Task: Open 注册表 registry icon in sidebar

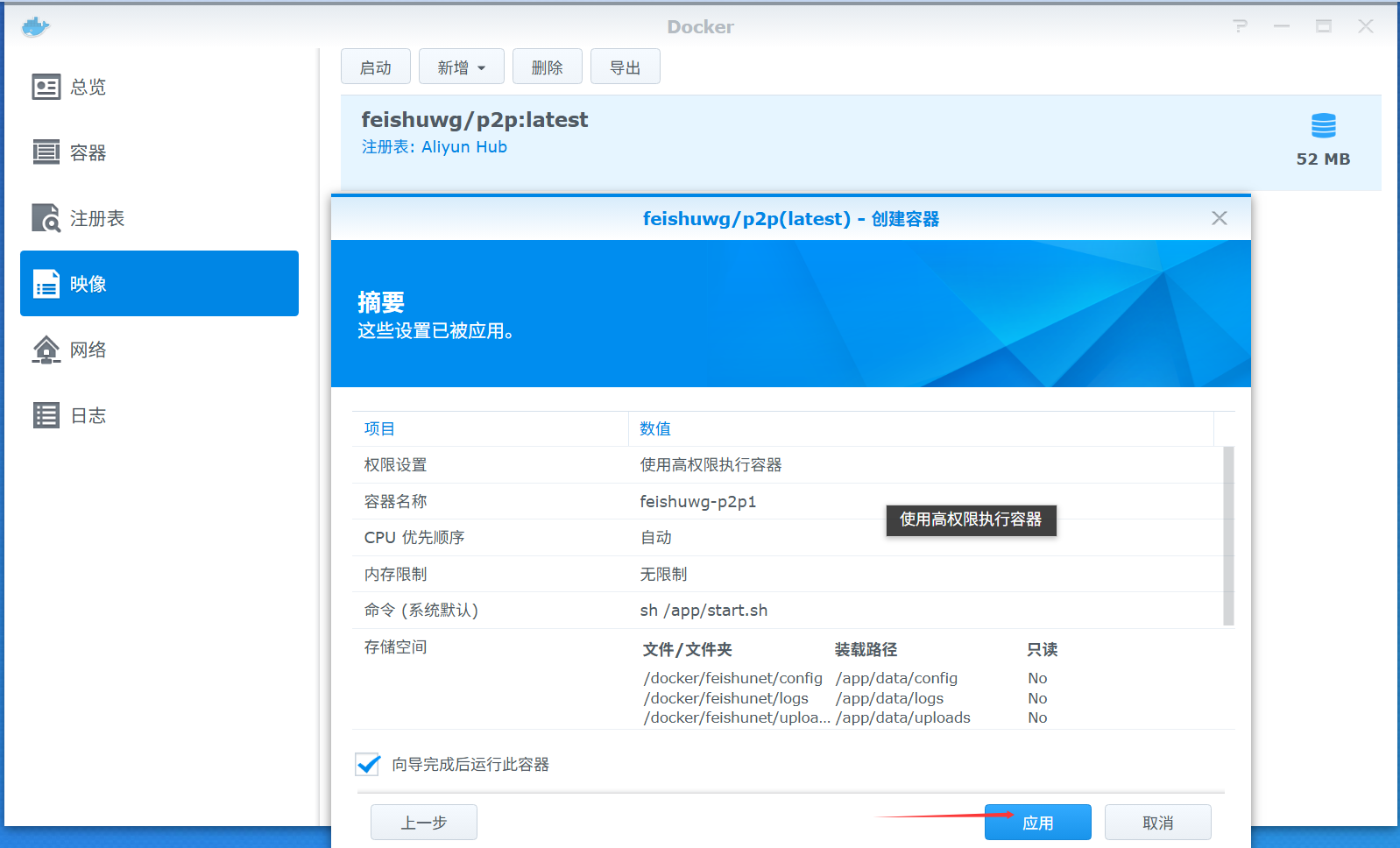Action: pos(46,218)
